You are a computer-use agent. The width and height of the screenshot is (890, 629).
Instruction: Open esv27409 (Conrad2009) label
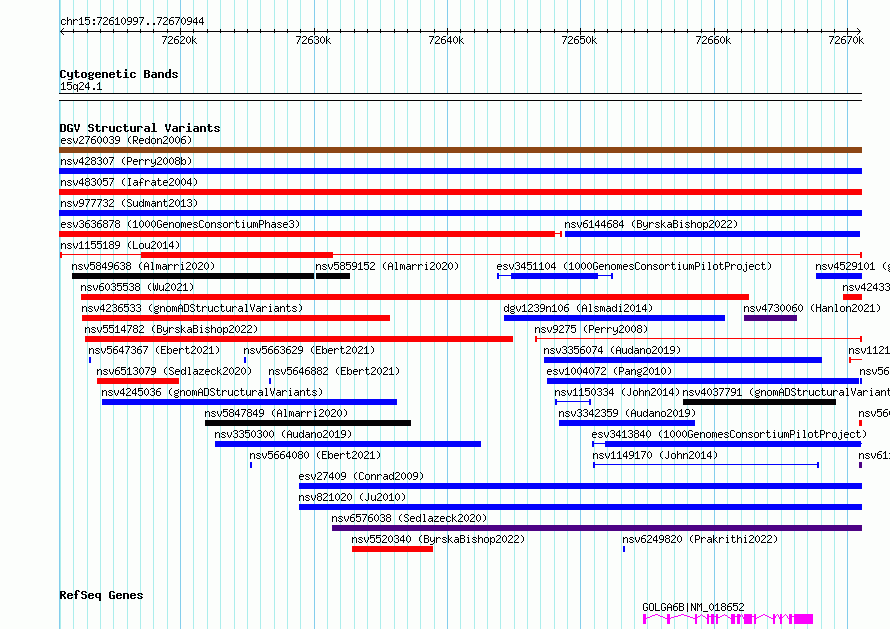pyautogui.click(x=362, y=476)
